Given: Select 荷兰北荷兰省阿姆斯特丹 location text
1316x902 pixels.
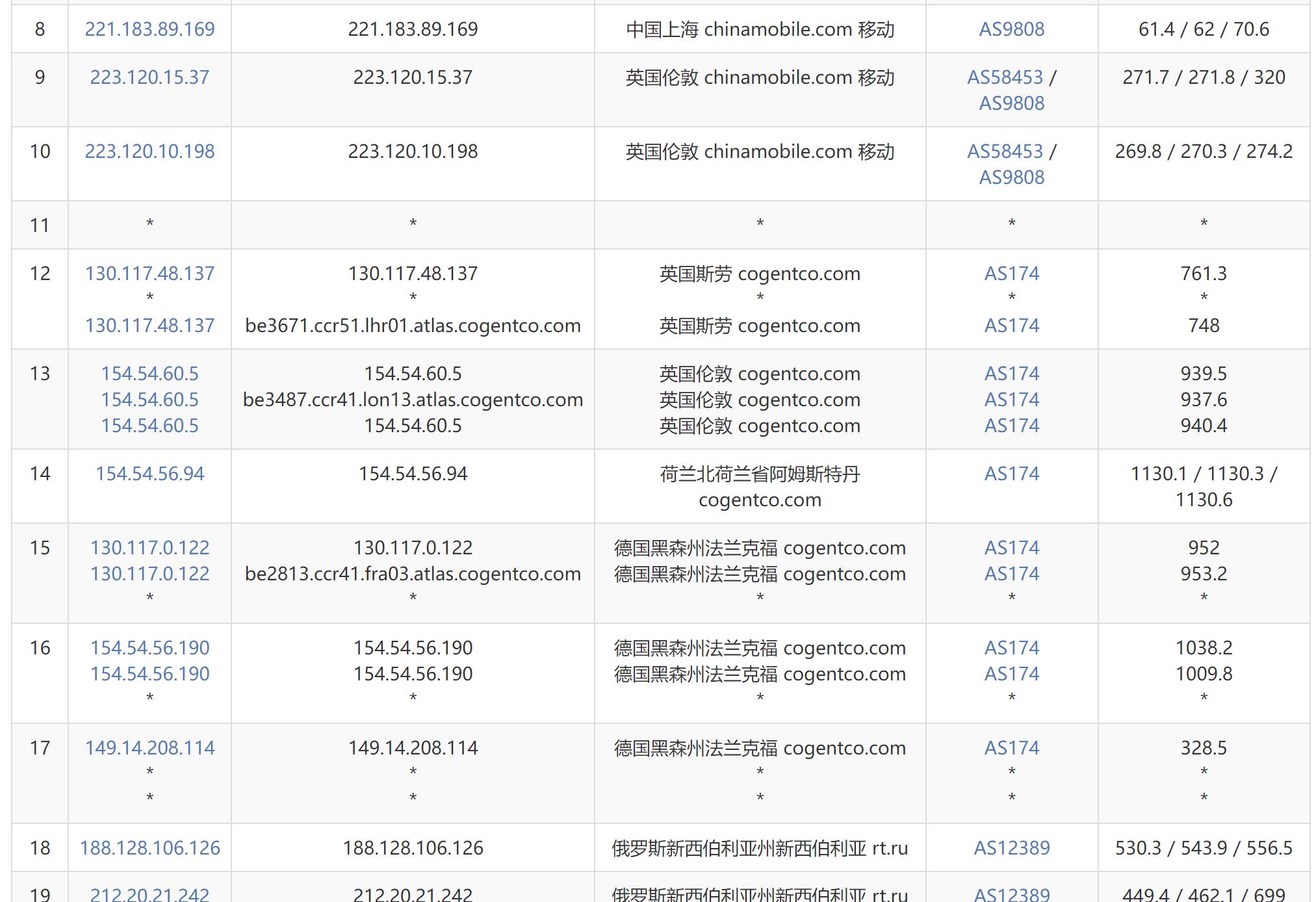Looking at the screenshot, I should pyautogui.click(x=760, y=474).
